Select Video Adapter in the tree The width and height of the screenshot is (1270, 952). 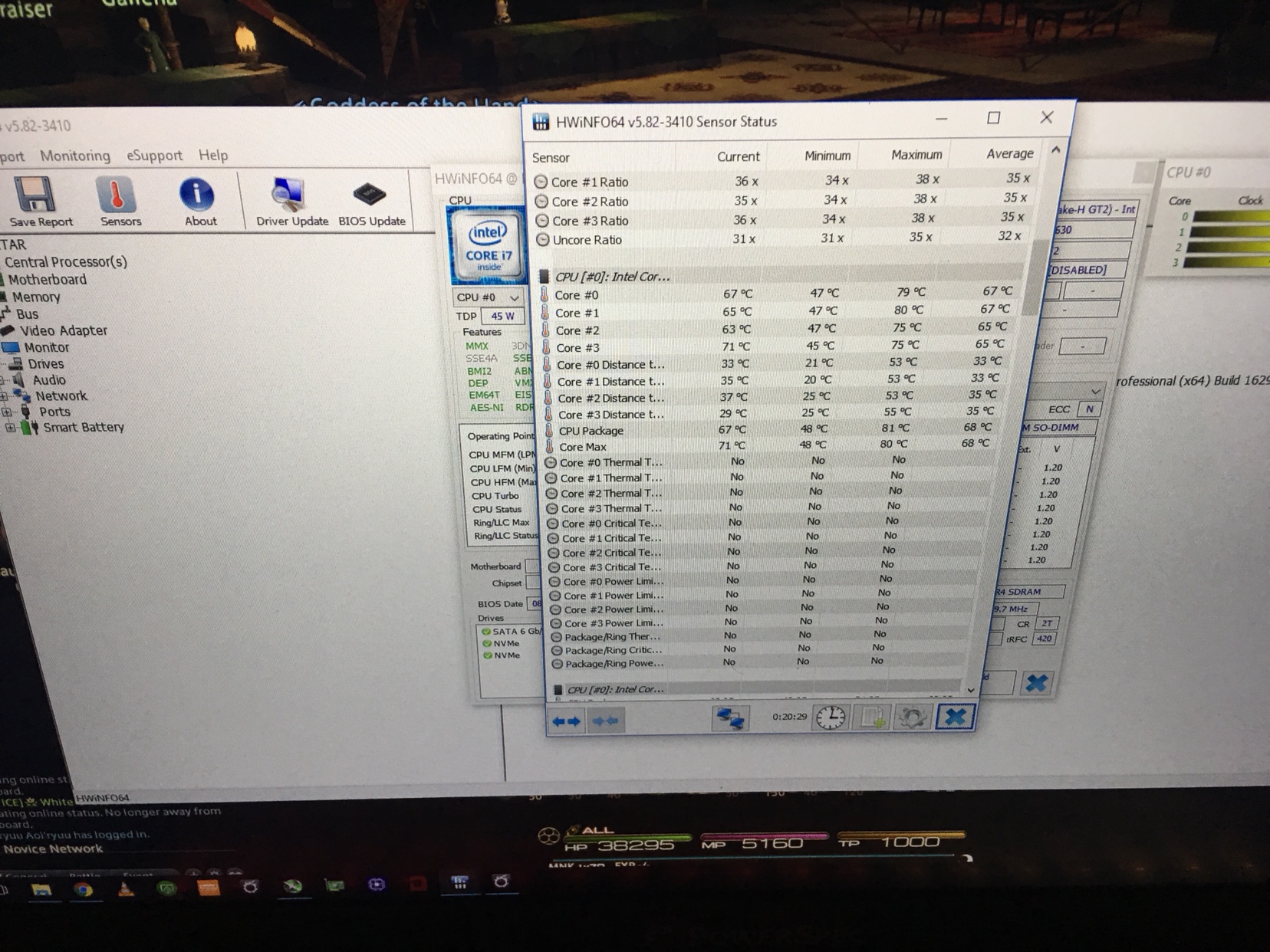[x=63, y=330]
